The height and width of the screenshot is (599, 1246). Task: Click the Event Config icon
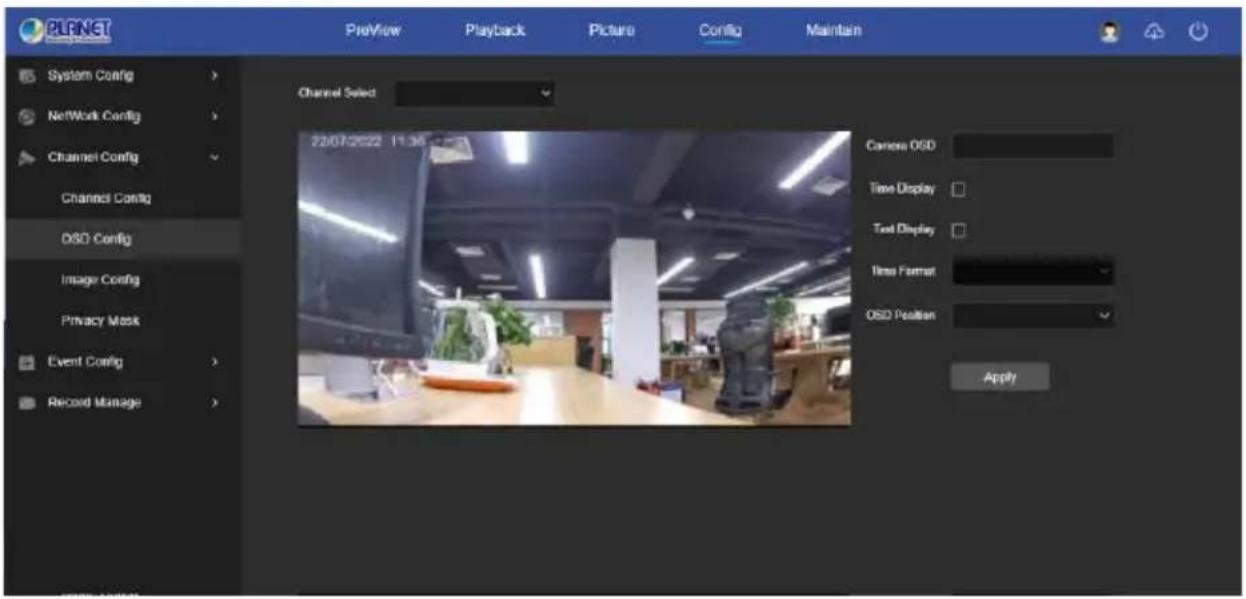[29, 362]
